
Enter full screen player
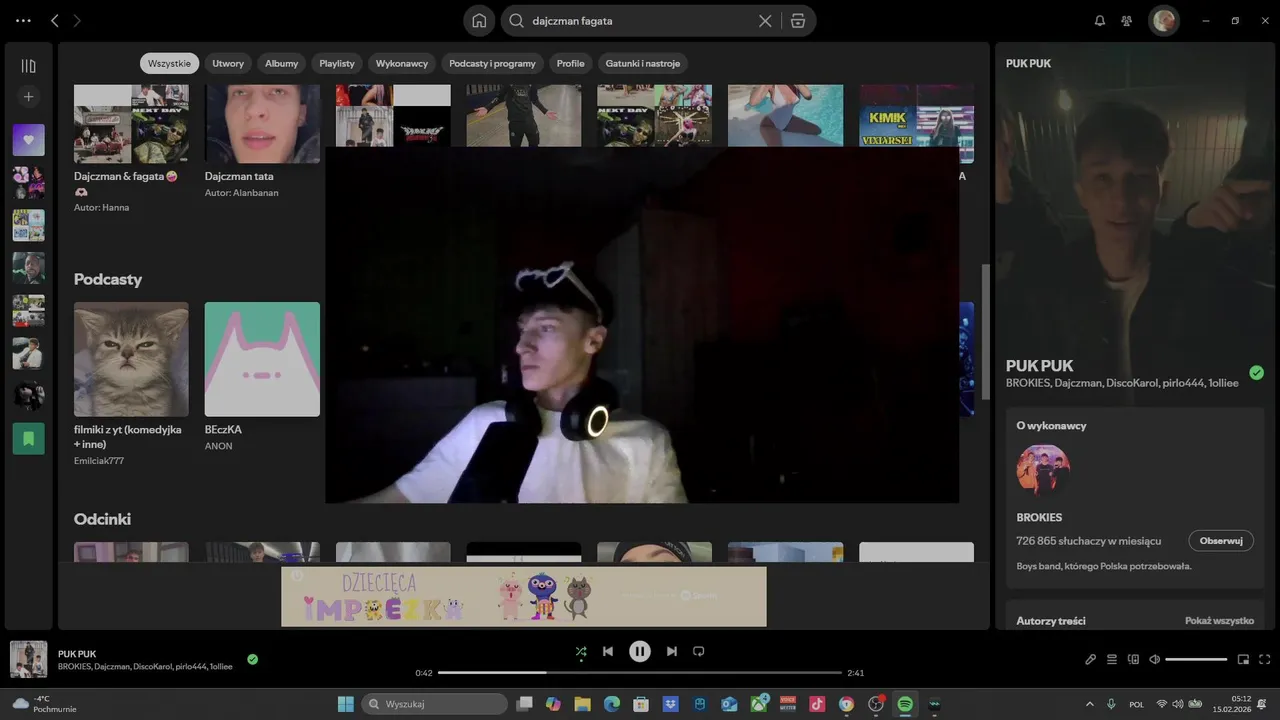tap(1264, 659)
